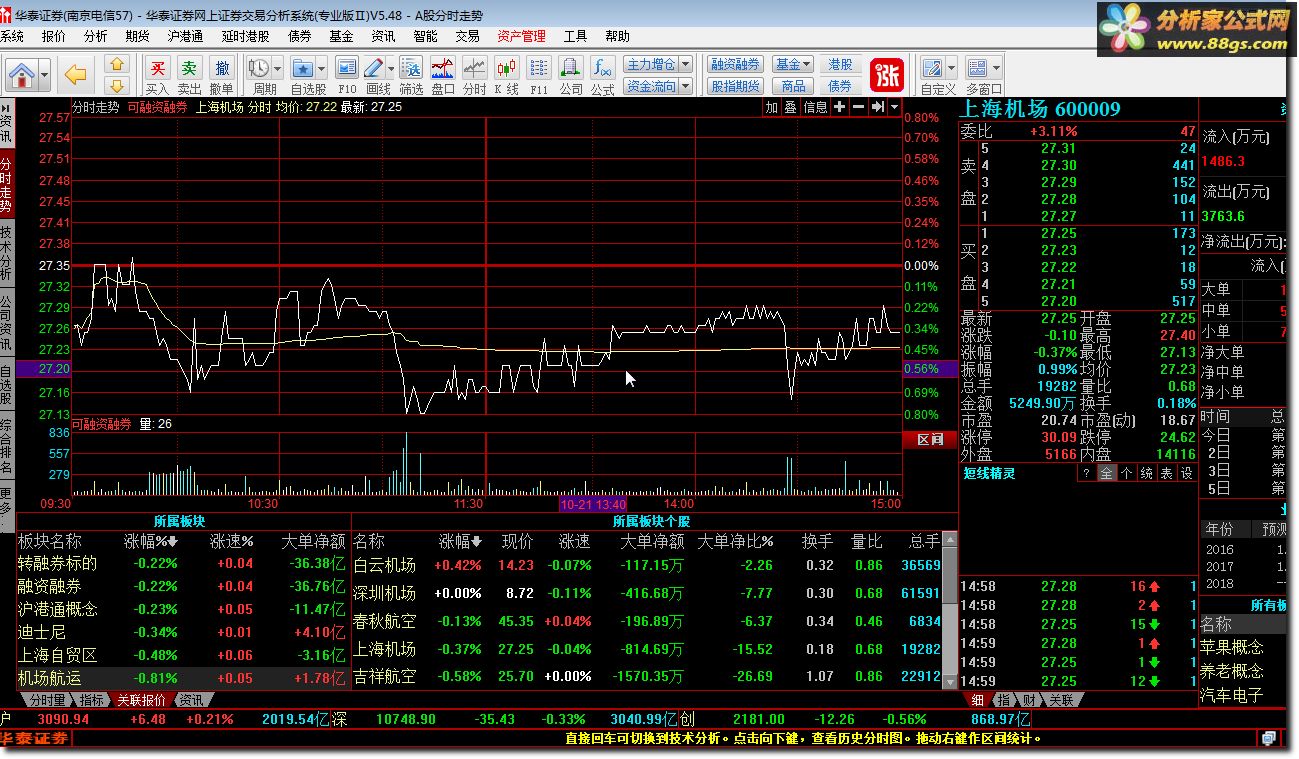Click the minus icon in chart header

858,107
